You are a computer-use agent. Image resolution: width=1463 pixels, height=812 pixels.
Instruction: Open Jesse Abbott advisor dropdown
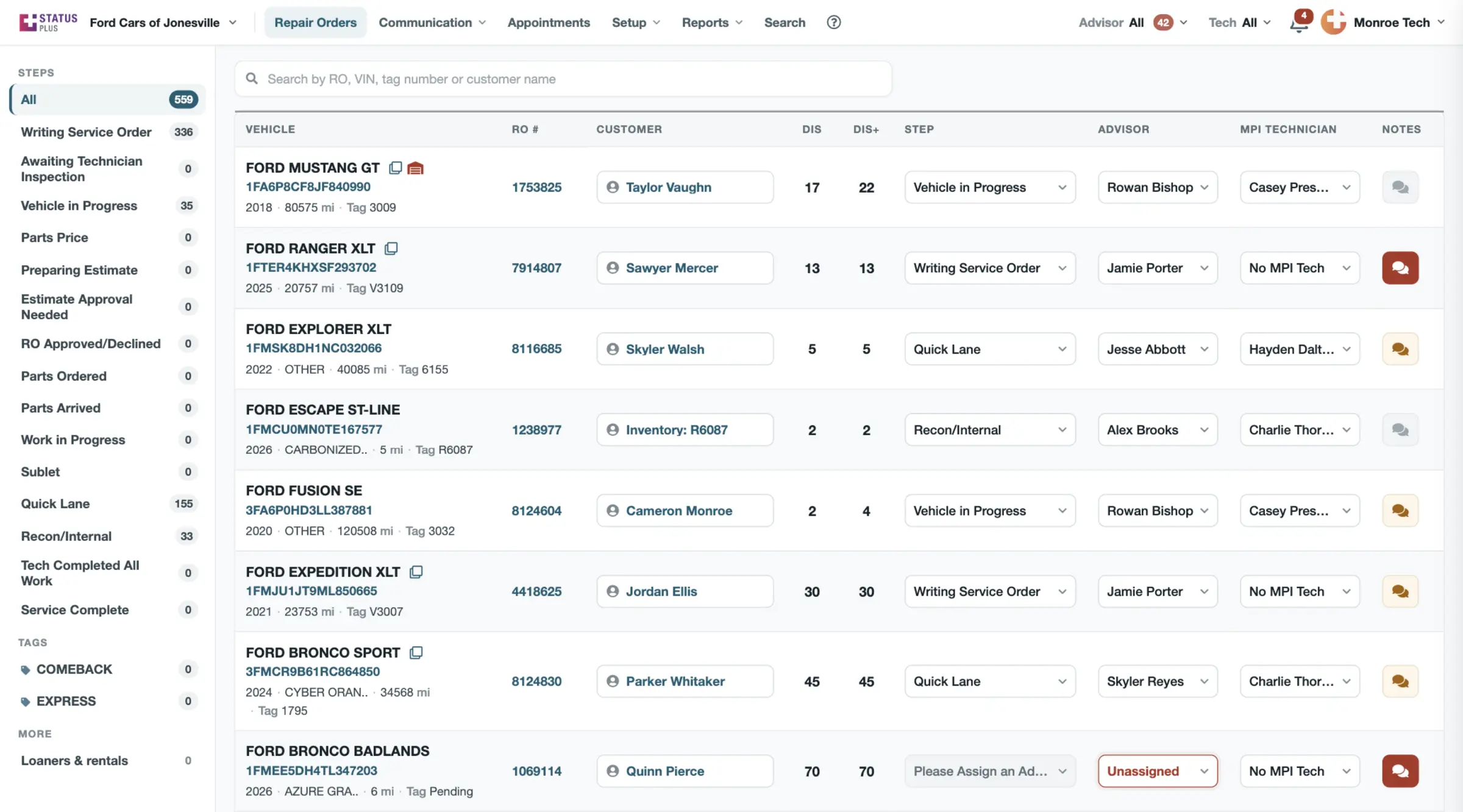click(x=1158, y=349)
